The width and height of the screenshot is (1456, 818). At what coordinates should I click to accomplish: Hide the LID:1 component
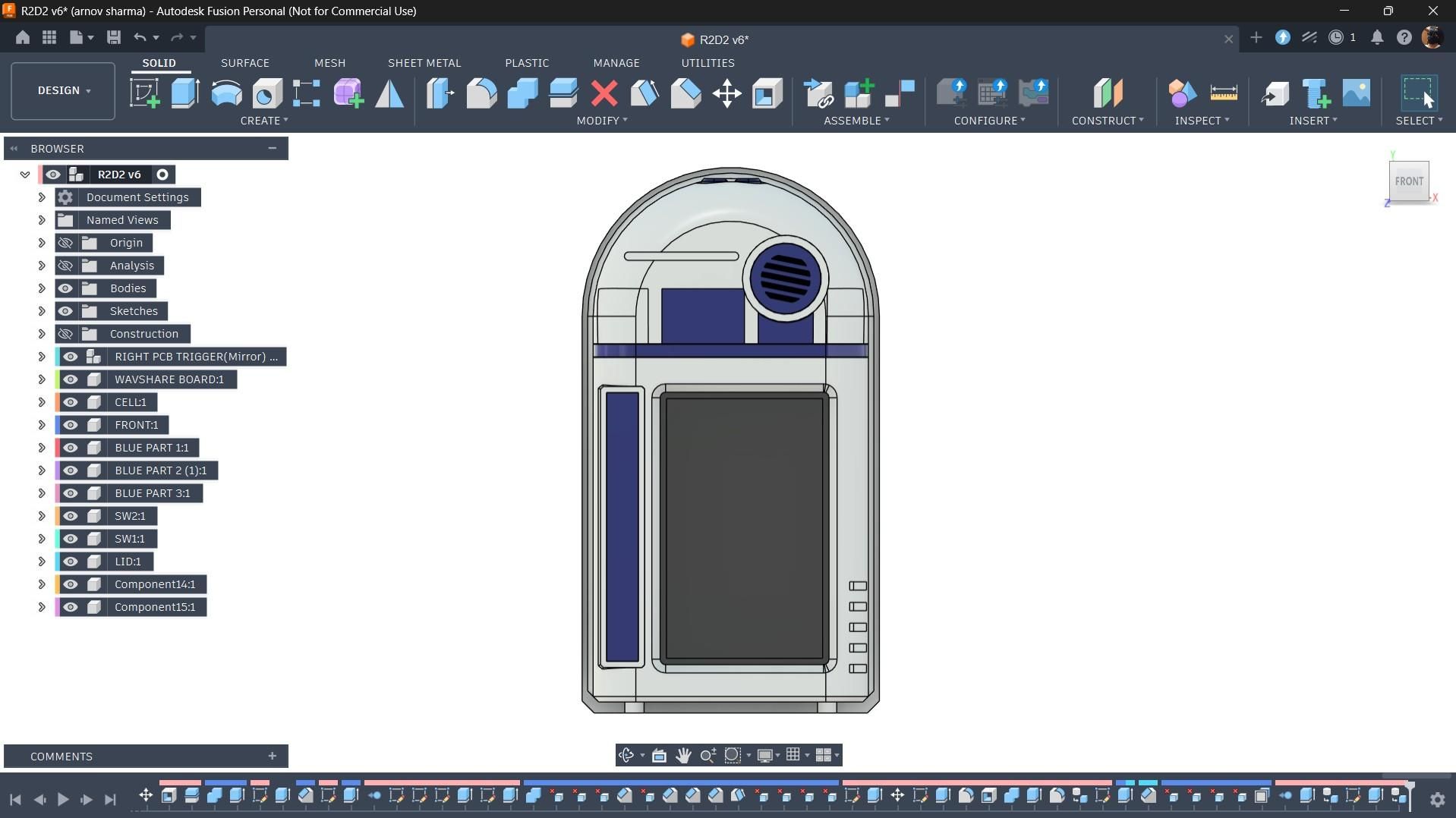(71, 562)
